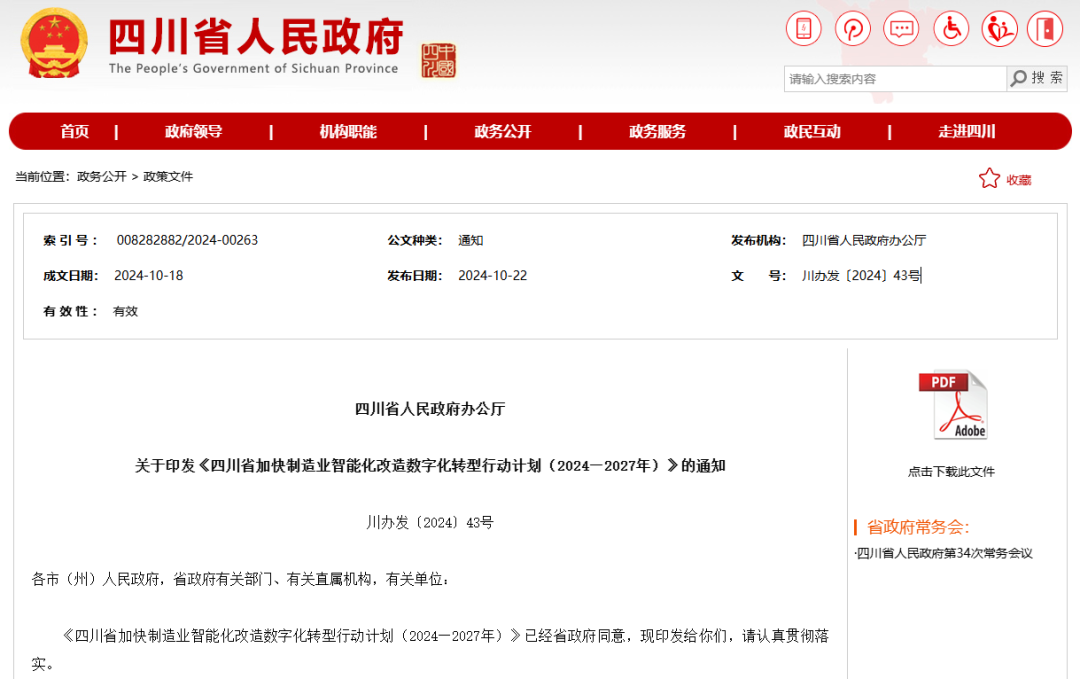Open the speech bubble message icon
The height and width of the screenshot is (679, 1080).
pos(901,28)
